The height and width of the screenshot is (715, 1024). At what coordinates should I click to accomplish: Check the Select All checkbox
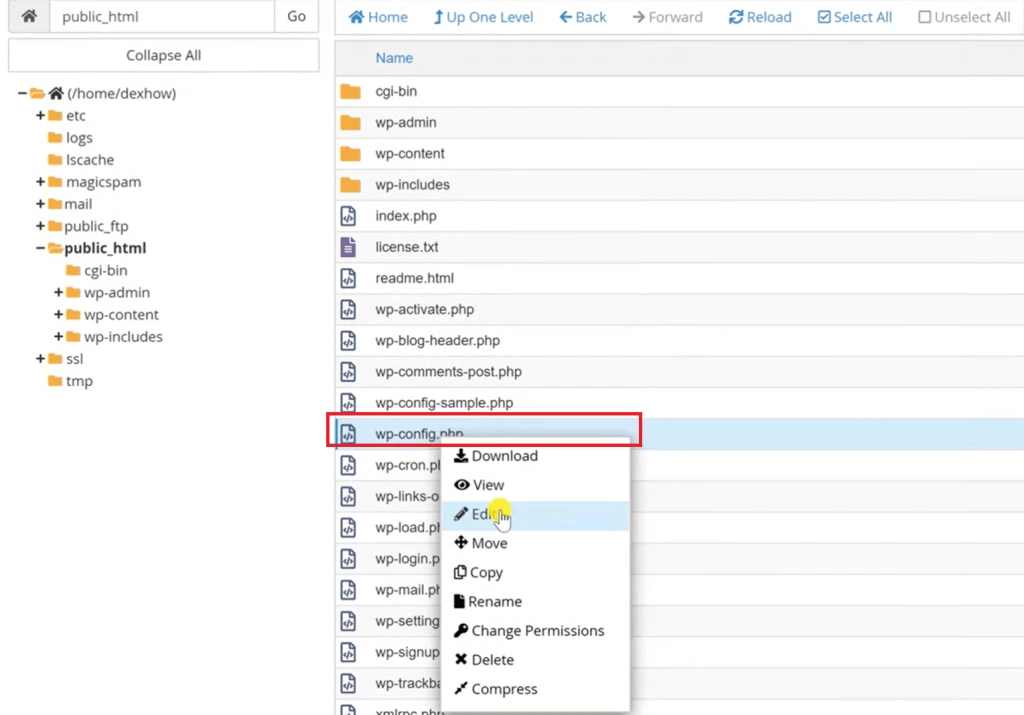(823, 16)
